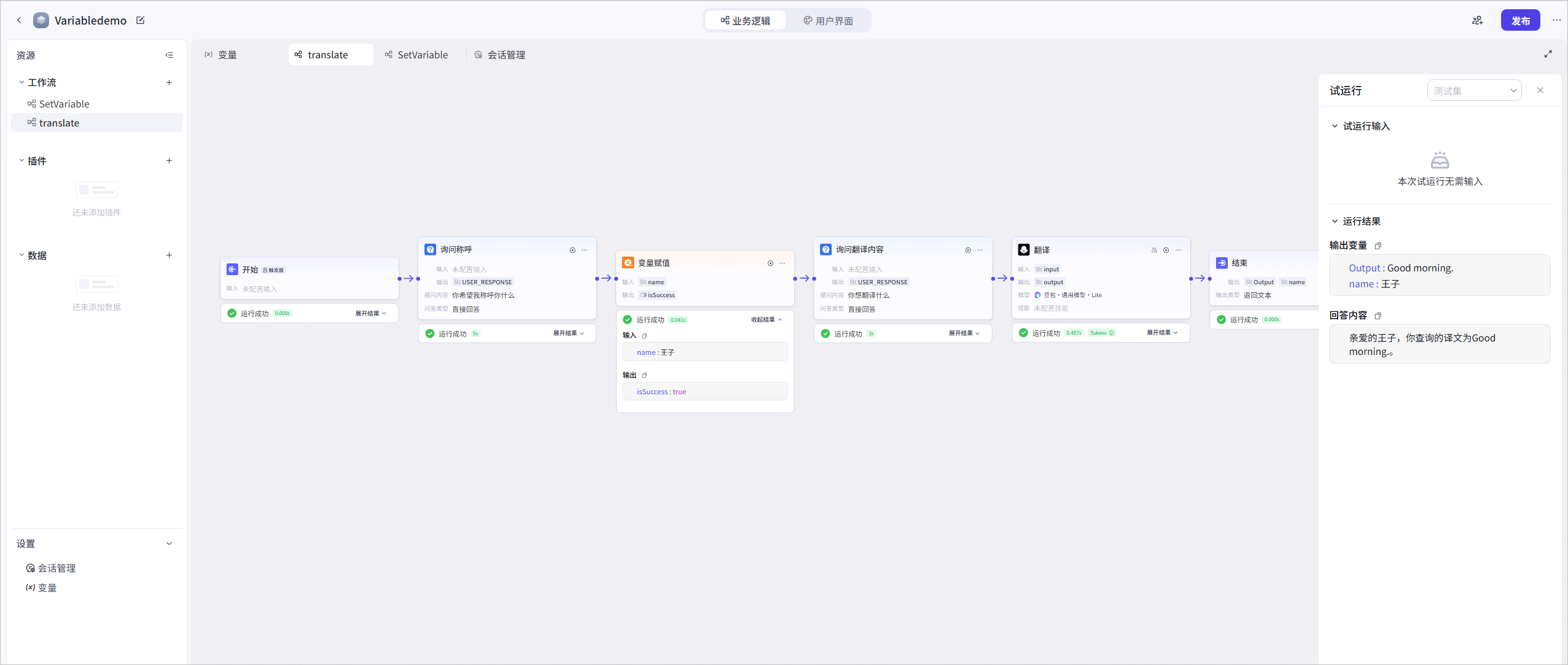Add a new plugin with plus icon
Screen dimensions: 1568x665
[169, 161]
